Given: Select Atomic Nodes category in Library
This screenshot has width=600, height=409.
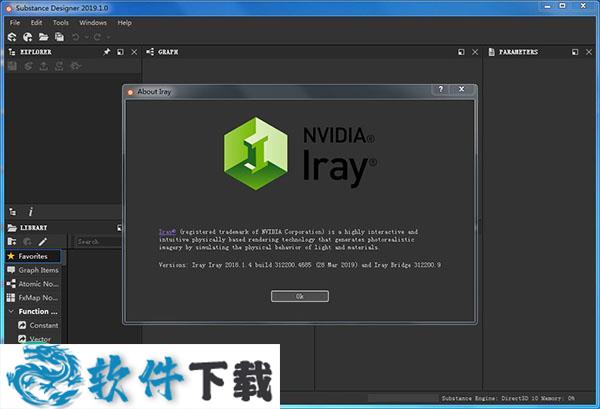Looking at the screenshot, I should point(33,284).
